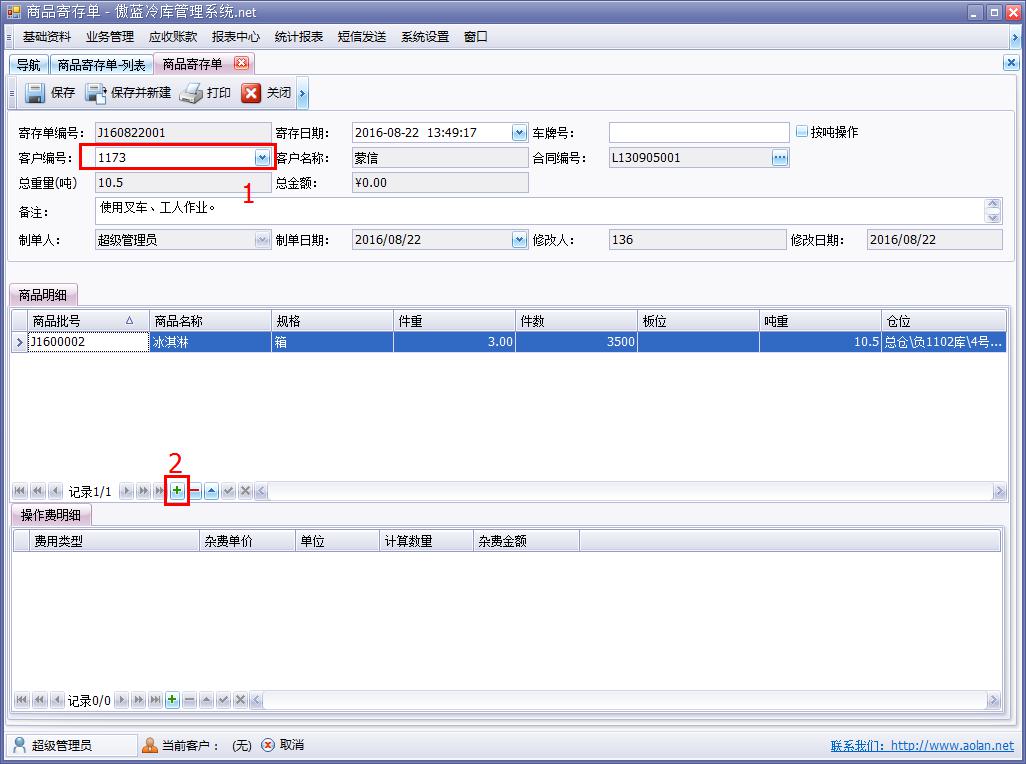Open the 合同编号 lookup ellipsis button
1026x764 pixels.
pyautogui.click(x=779, y=158)
